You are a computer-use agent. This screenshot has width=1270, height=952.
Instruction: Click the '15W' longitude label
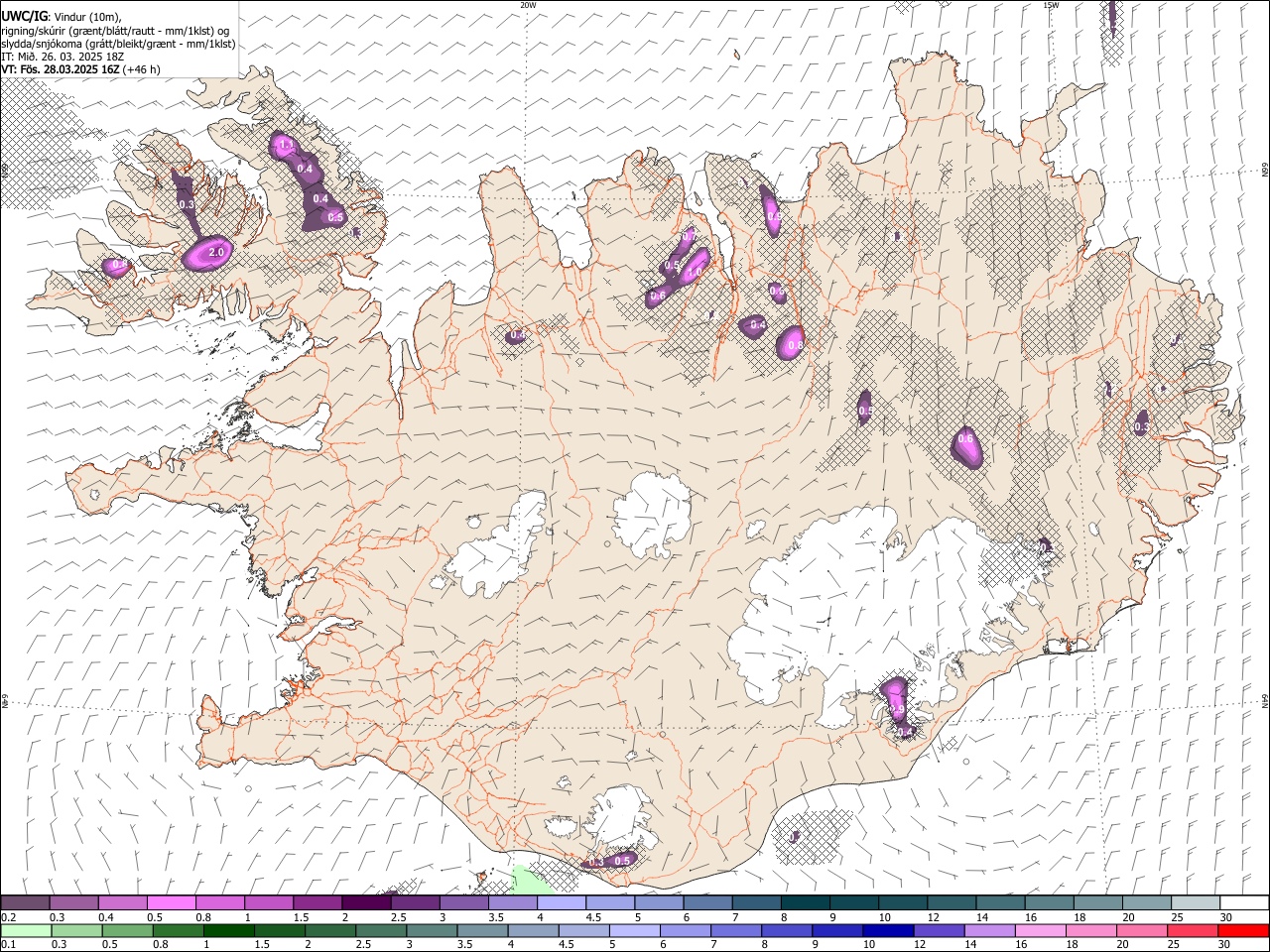pyautogui.click(x=1051, y=5)
